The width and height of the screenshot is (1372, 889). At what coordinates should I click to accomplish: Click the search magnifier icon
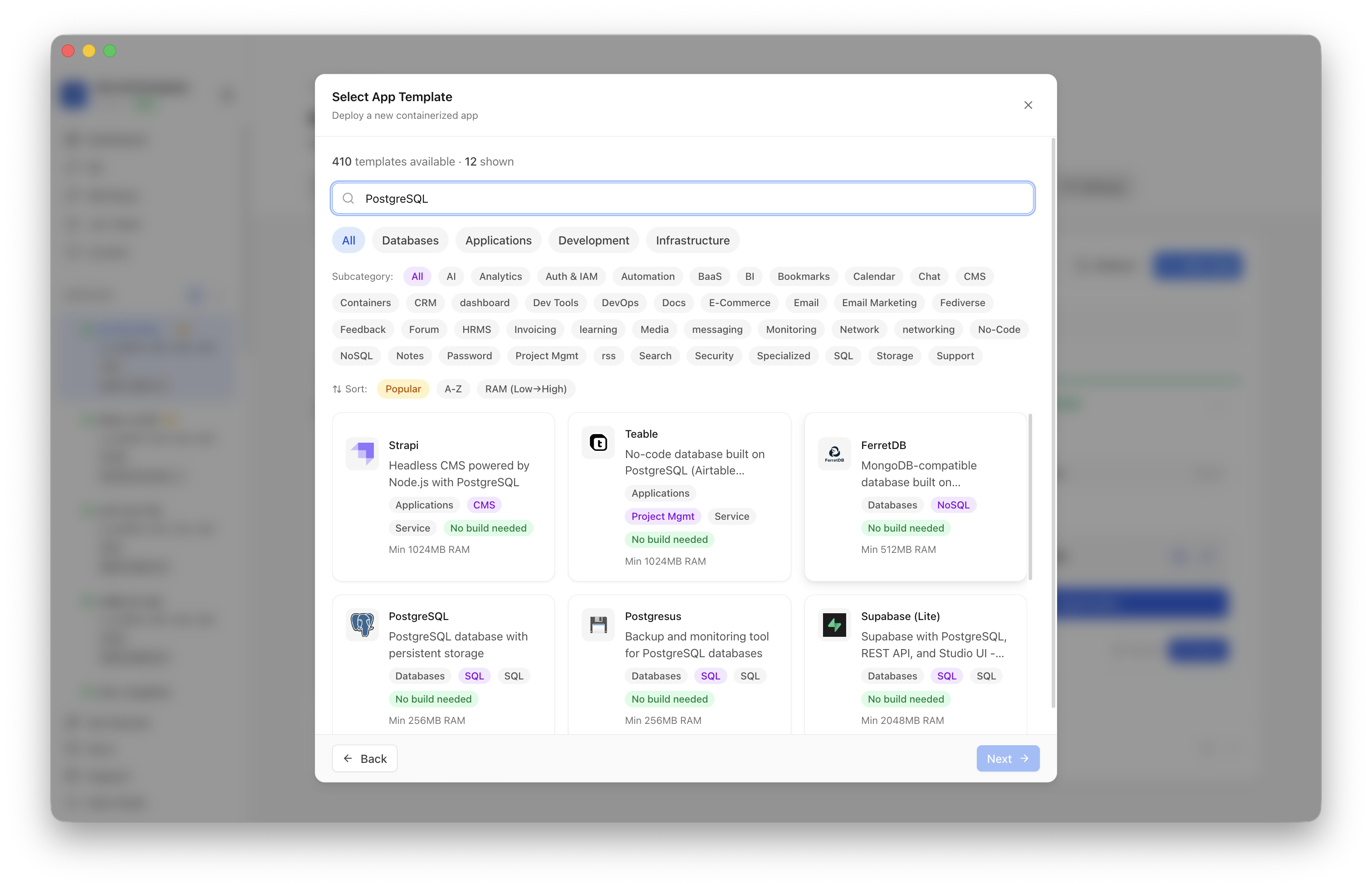click(348, 198)
